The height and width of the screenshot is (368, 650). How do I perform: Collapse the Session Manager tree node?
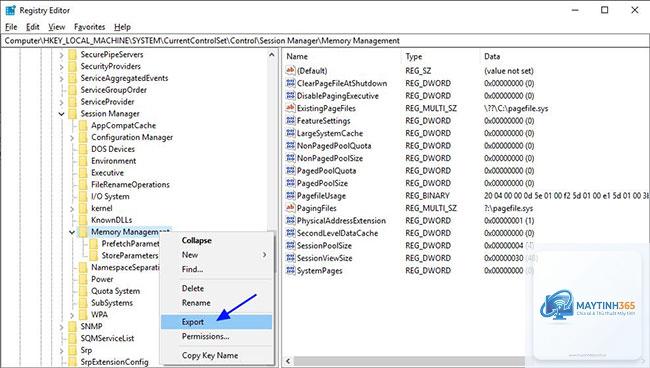(x=61, y=114)
